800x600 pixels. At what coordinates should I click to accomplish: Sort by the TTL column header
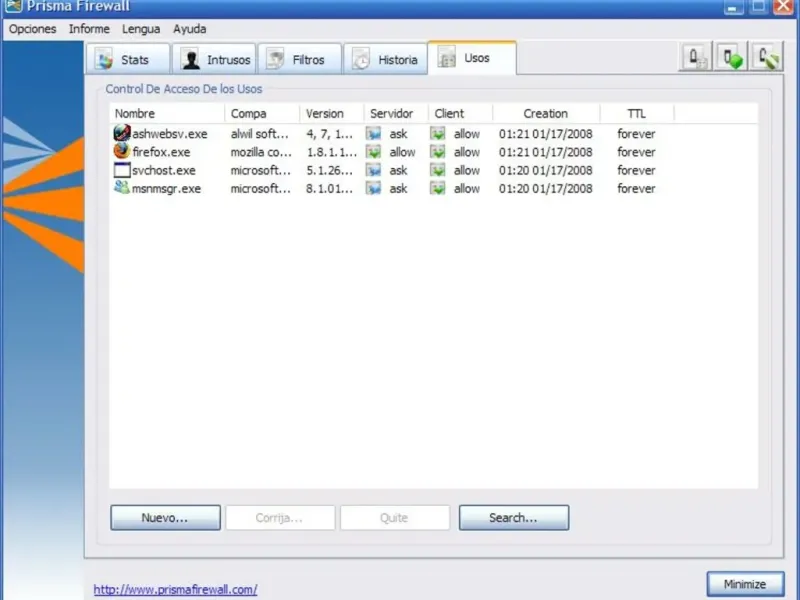pyautogui.click(x=637, y=113)
